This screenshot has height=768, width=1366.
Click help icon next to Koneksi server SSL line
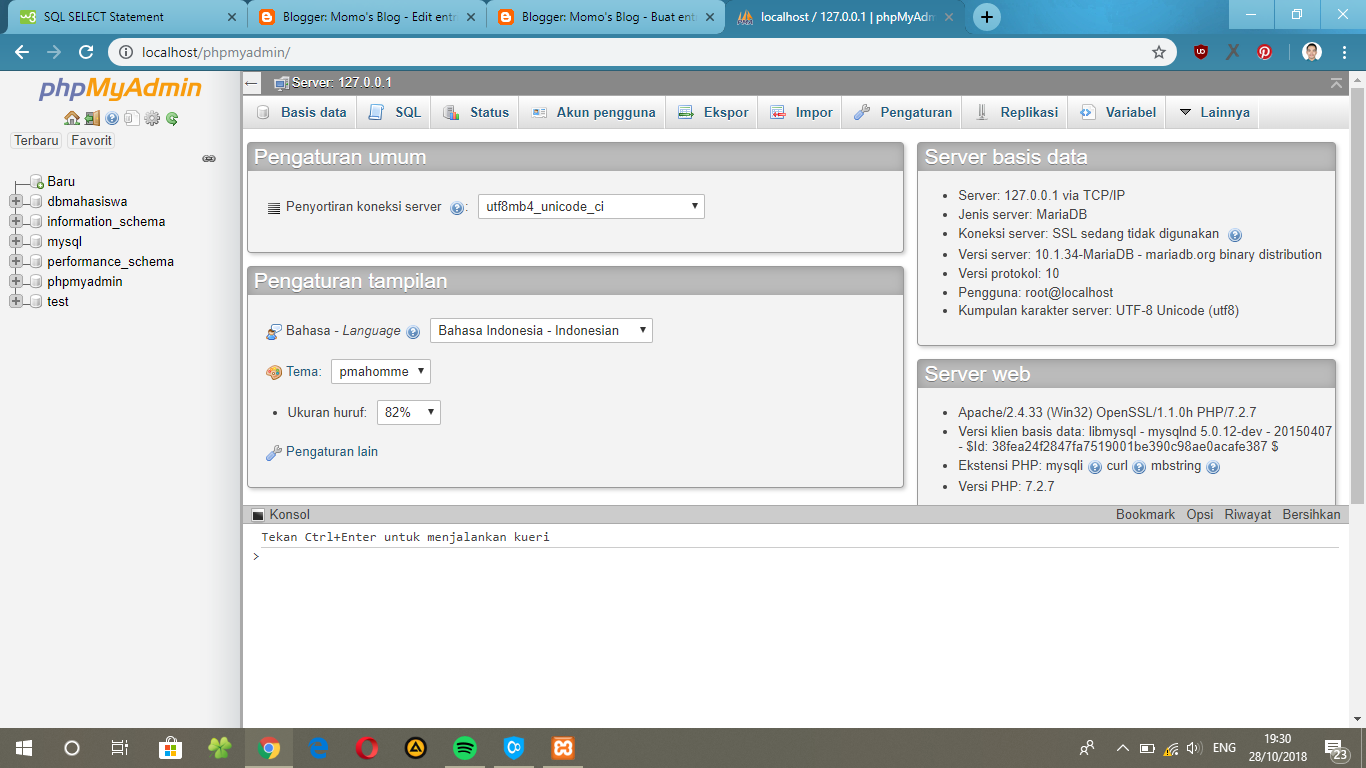tap(1237, 235)
